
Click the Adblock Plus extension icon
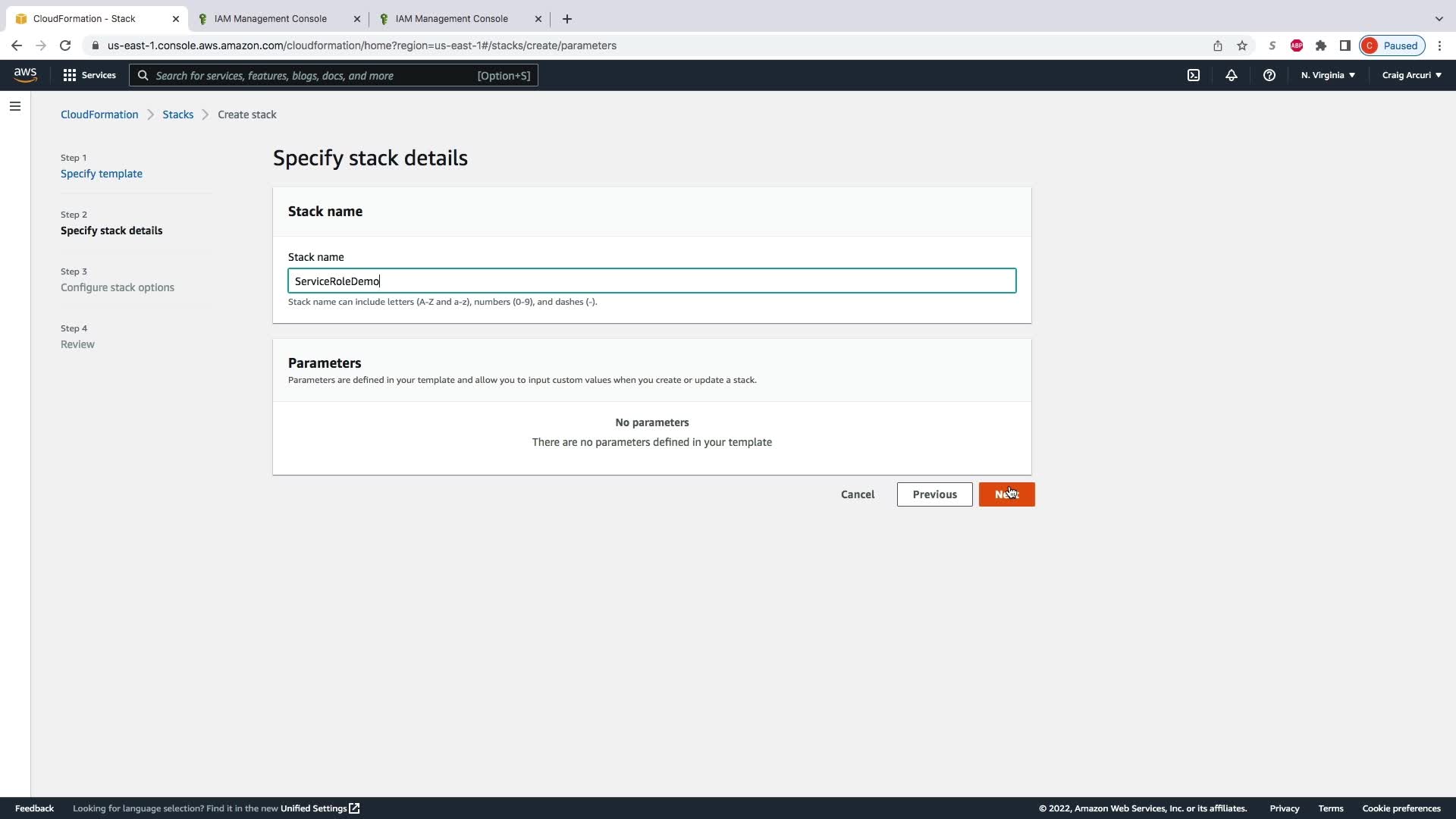1297,45
